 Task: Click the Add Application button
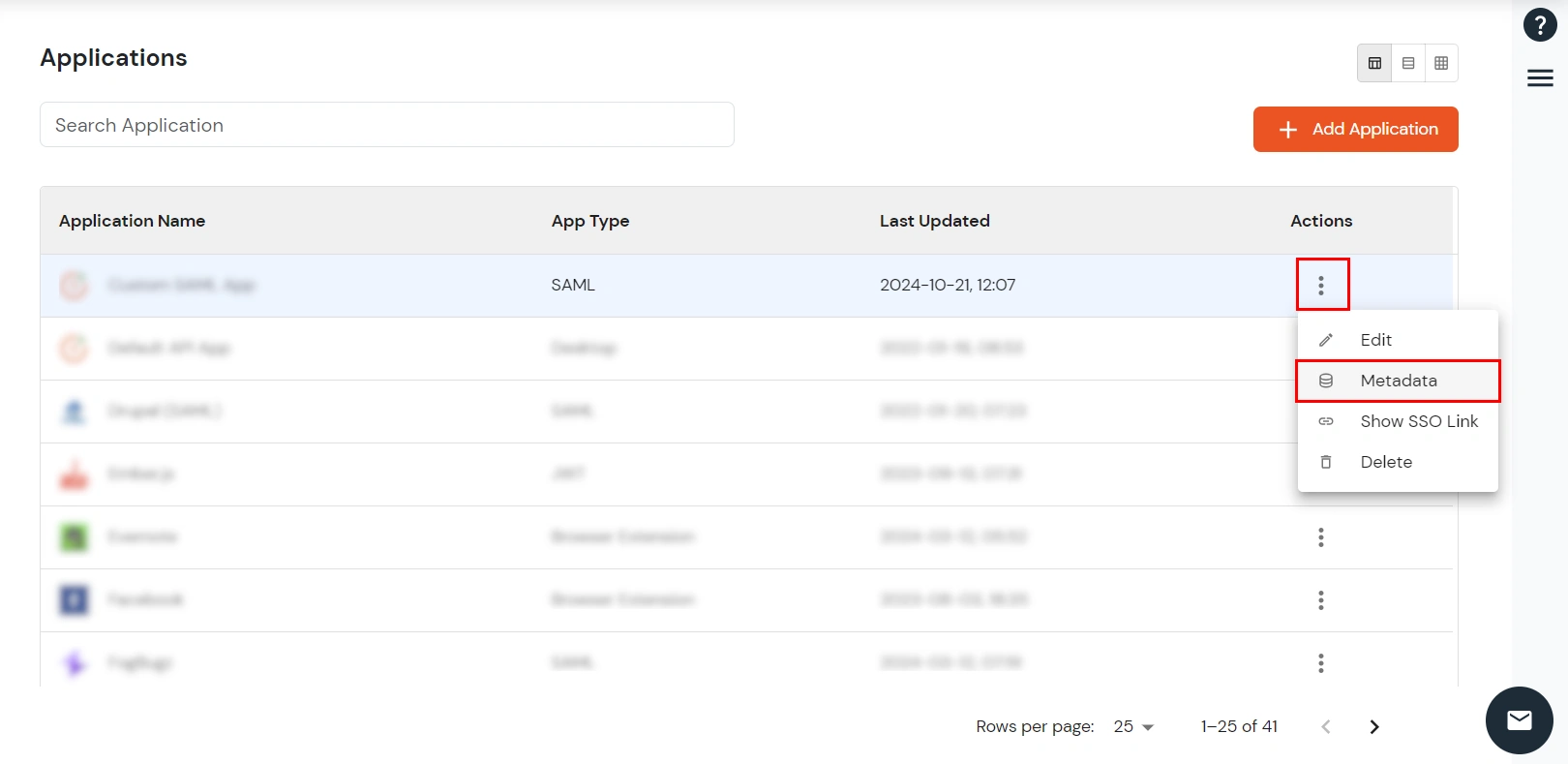1355,129
